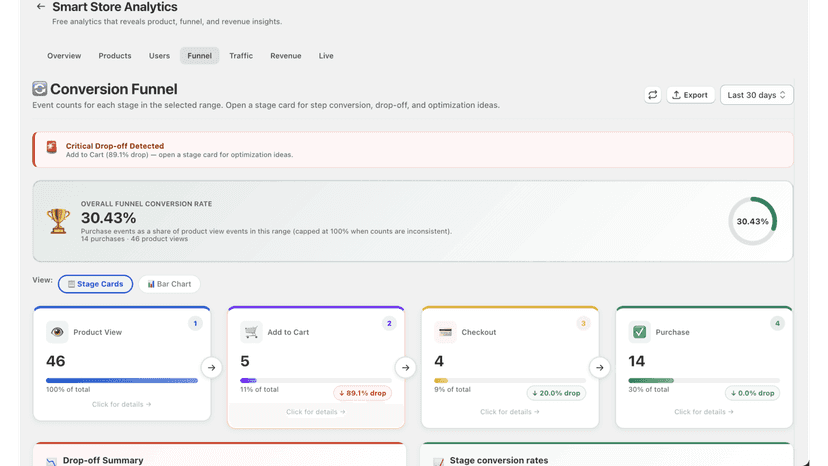This screenshot has width=828, height=466.
Task: Click the '9% of total' label
Action: tap(452, 389)
